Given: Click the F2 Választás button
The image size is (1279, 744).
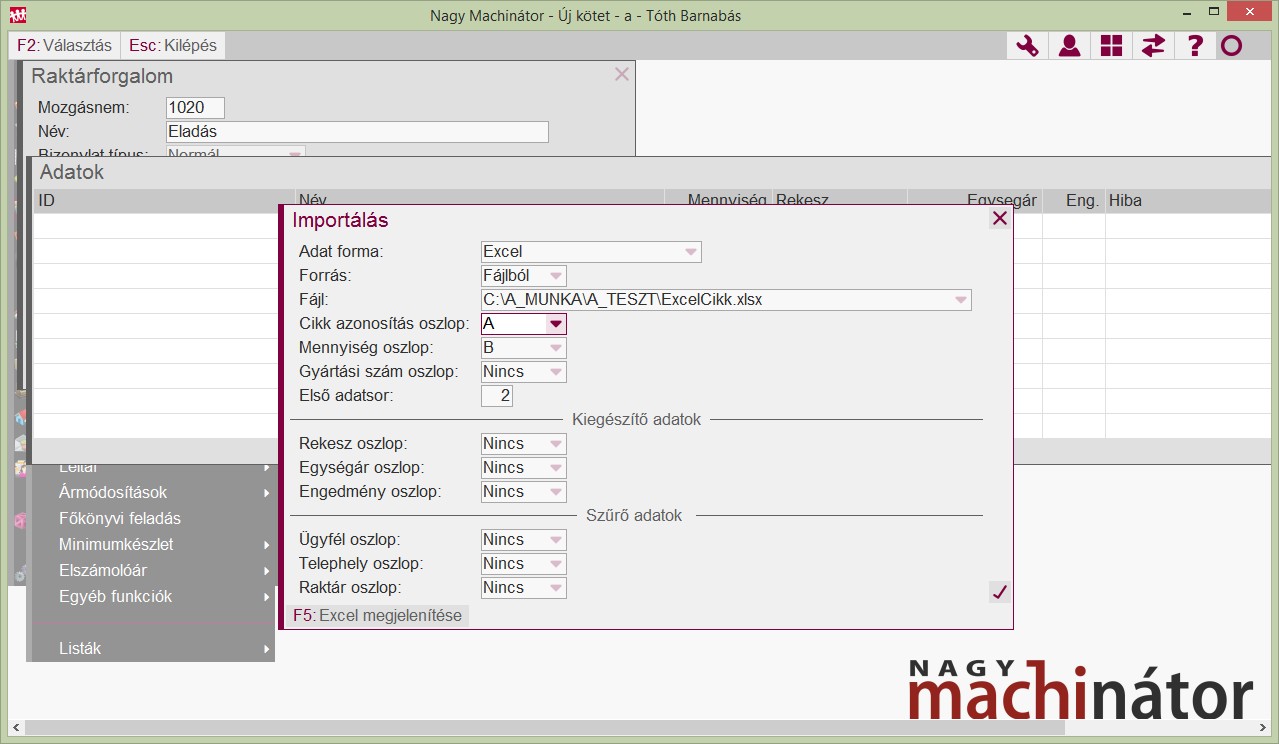Looking at the screenshot, I should (x=65, y=45).
